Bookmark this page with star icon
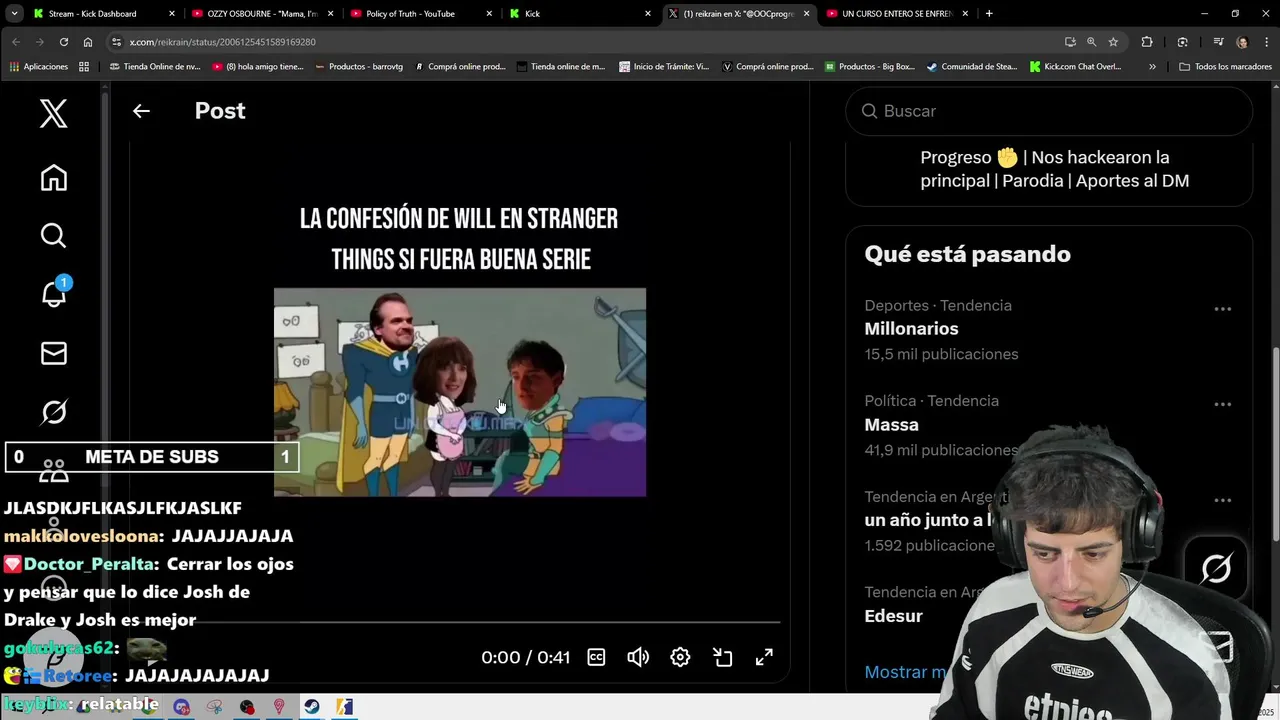The height and width of the screenshot is (720, 1280). point(1113,42)
